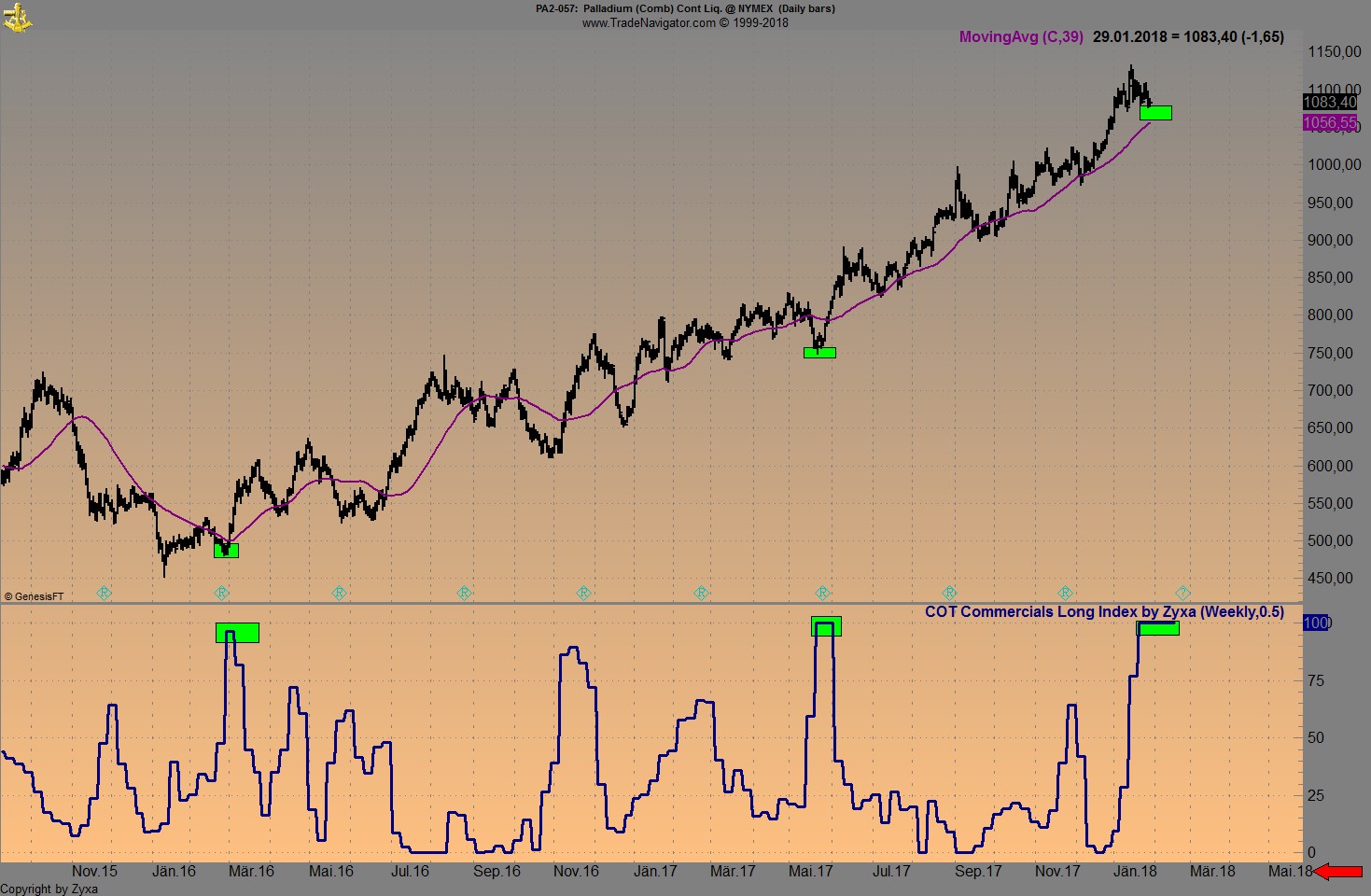Click the R rollover marker above Mär.16

click(221, 593)
